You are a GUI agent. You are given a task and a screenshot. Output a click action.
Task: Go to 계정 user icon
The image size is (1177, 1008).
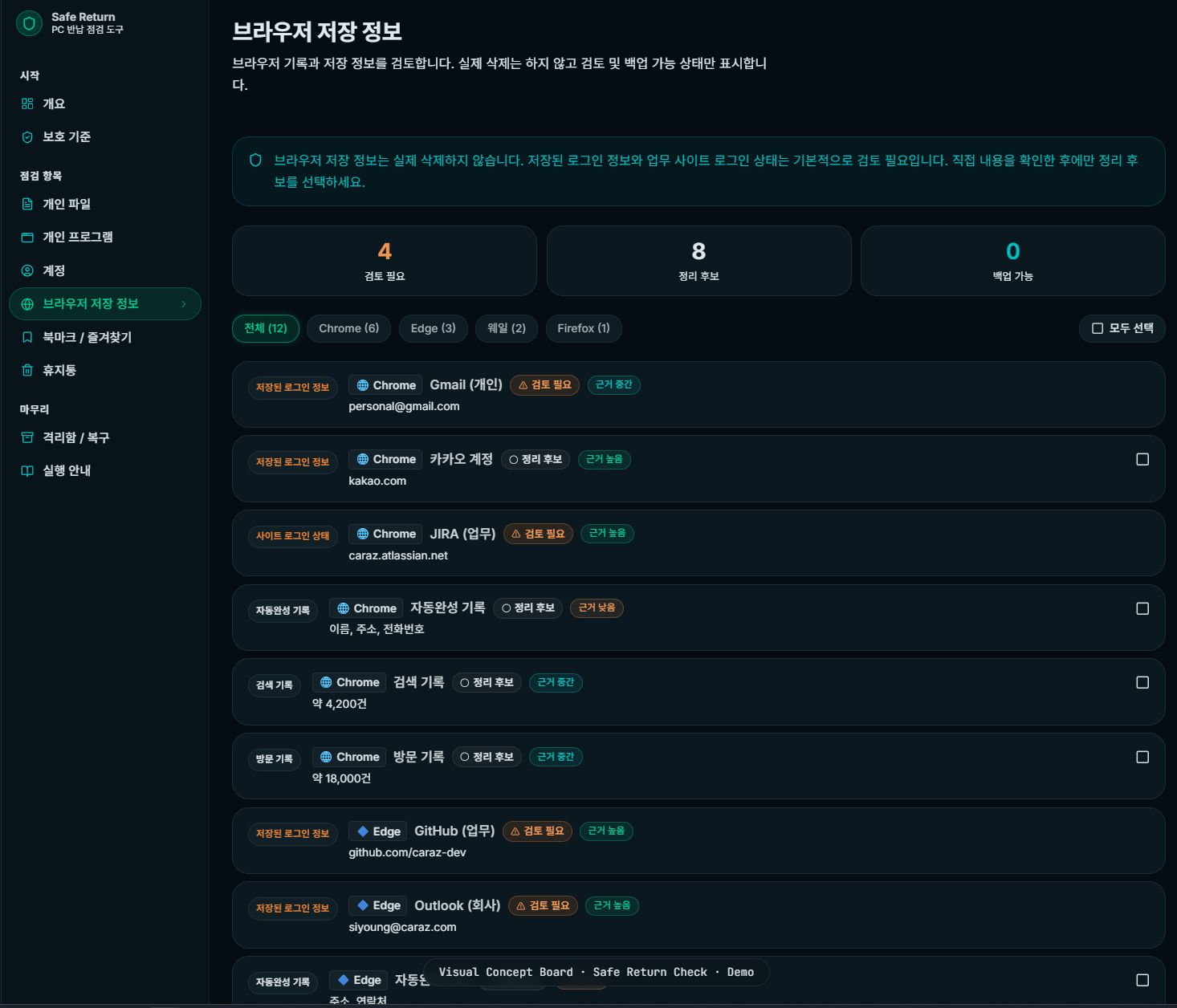pyautogui.click(x=27, y=270)
